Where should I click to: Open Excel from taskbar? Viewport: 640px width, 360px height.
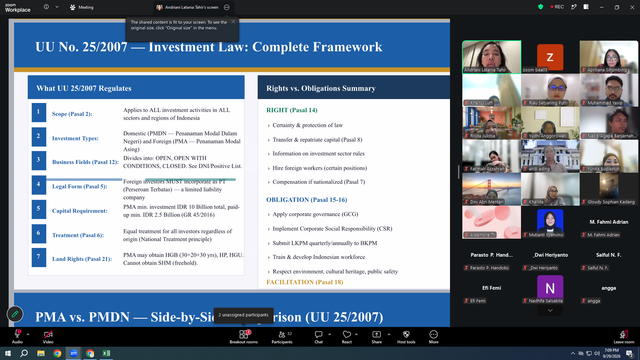click(106, 353)
